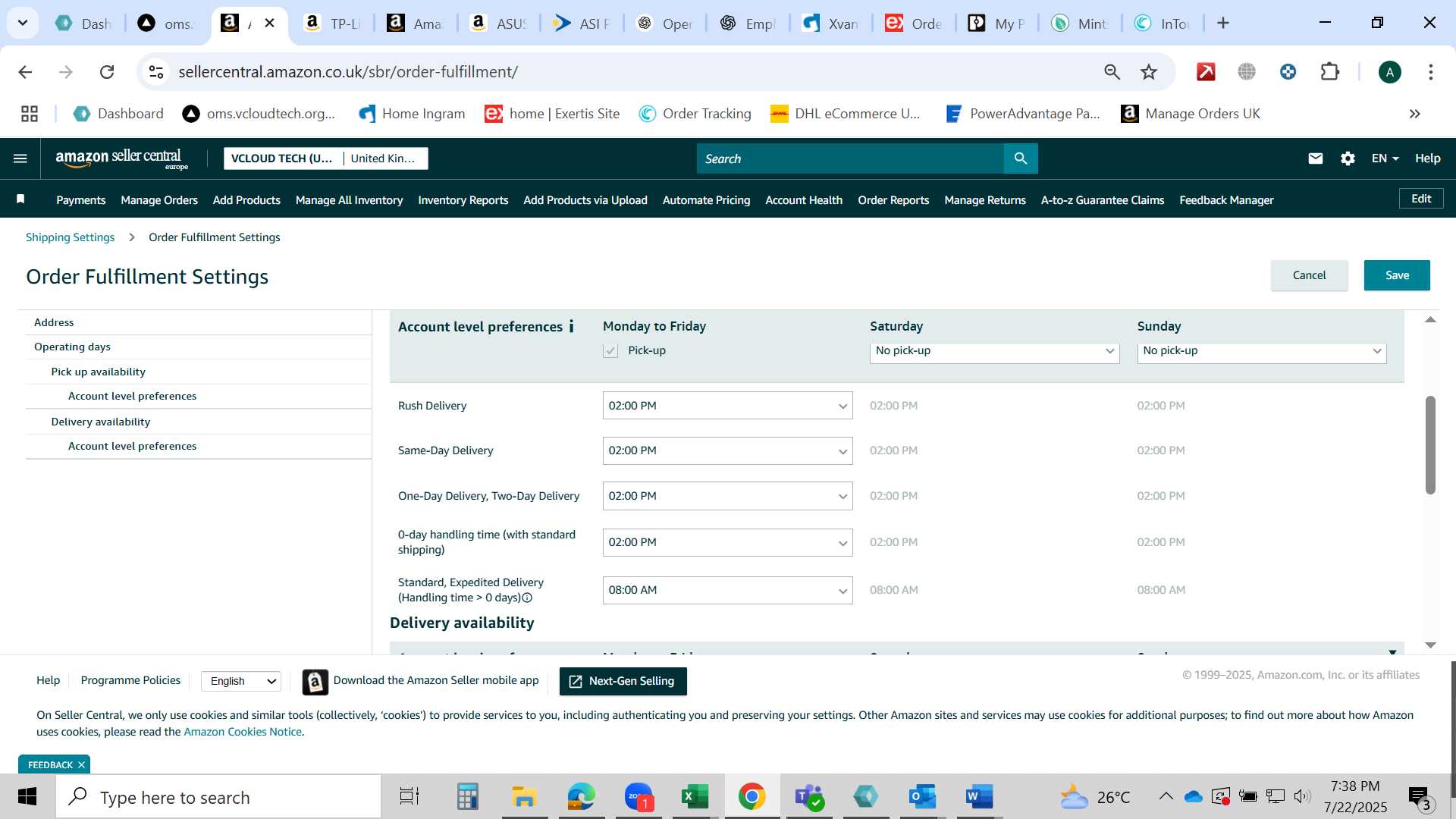Select Operating days in the left sidebar

click(72, 347)
